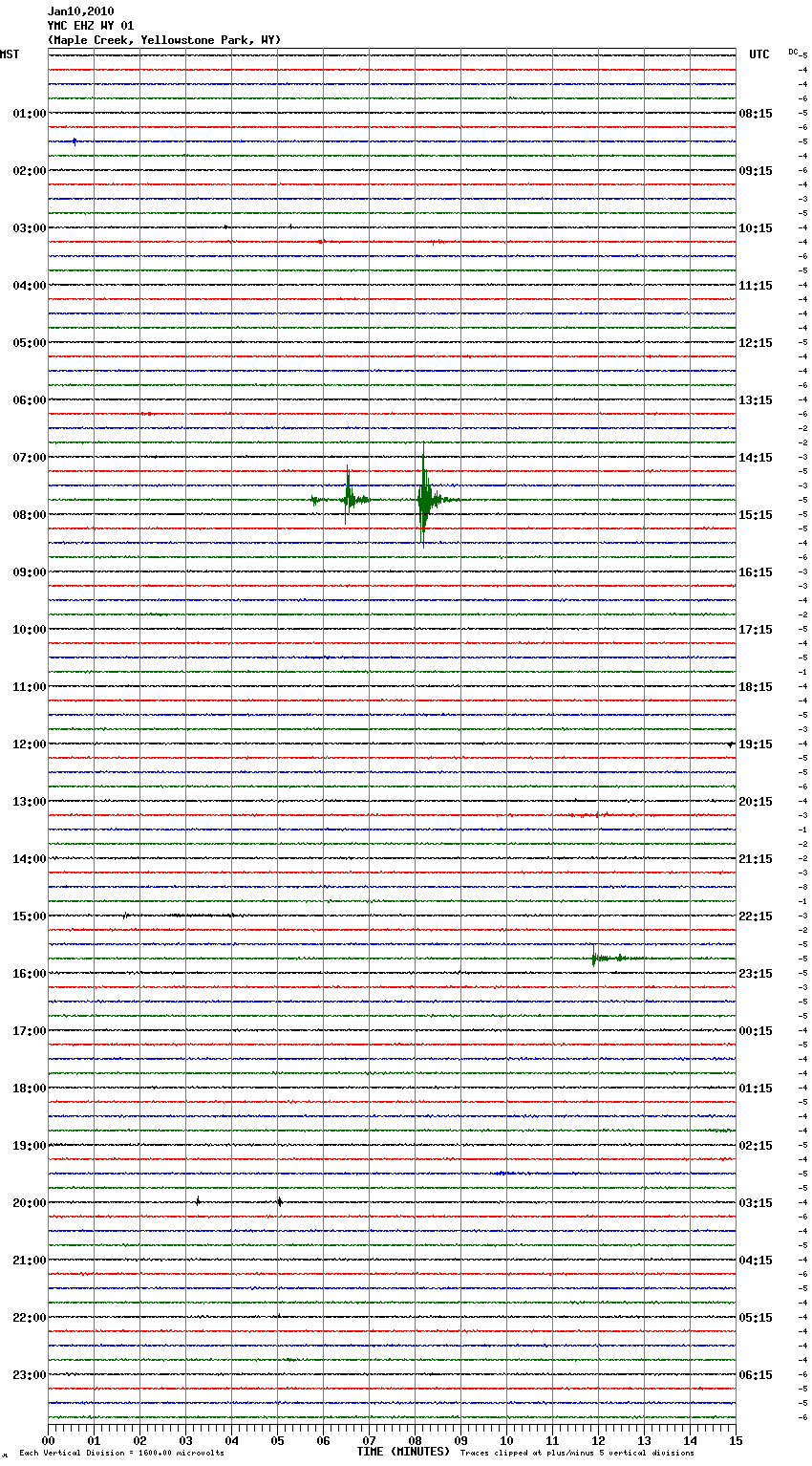The height and width of the screenshot is (1466, 812).
Task: Select the 12:00 MST time label
Action: pos(30,744)
